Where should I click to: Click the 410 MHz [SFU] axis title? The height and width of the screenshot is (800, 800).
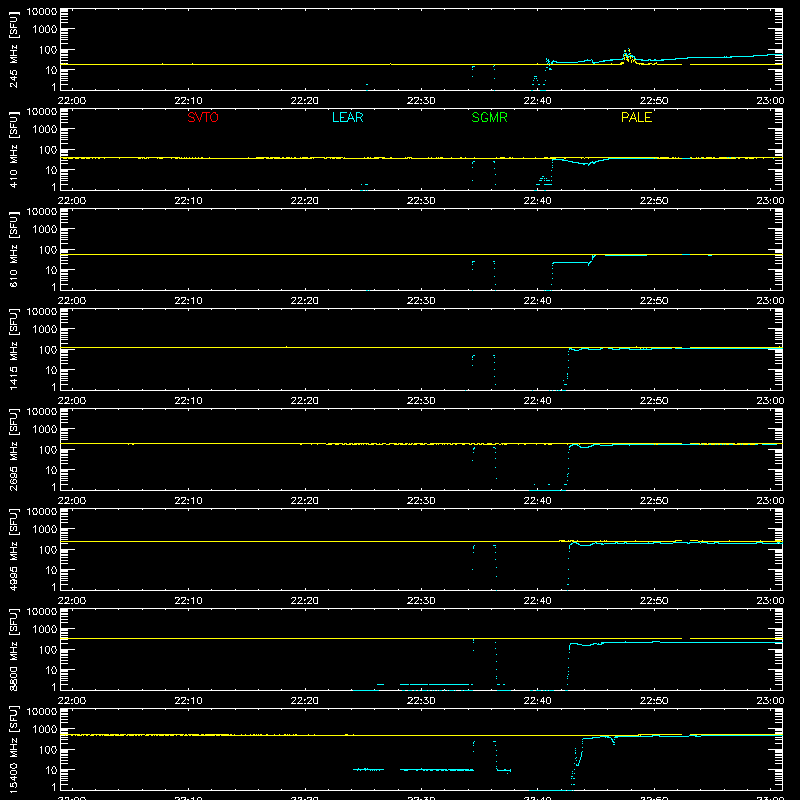click(14, 149)
